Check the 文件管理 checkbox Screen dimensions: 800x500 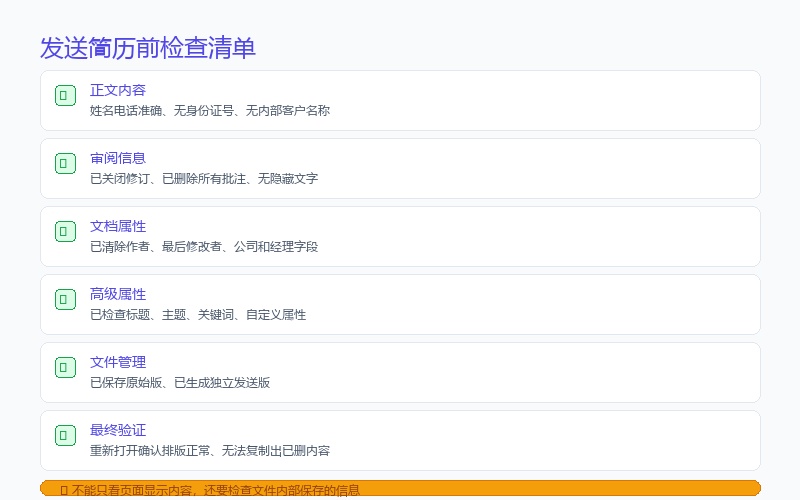[x=65, y=367]
